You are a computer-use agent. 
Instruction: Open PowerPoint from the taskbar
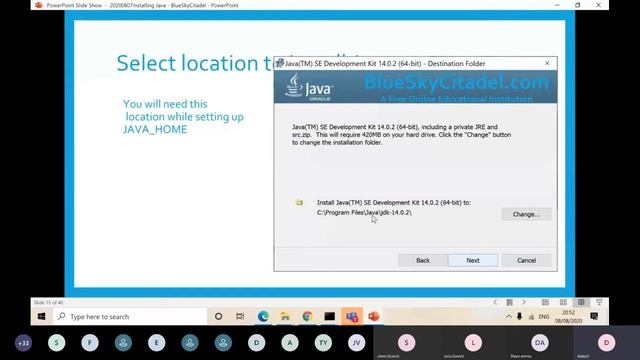[x=374, y=316]
